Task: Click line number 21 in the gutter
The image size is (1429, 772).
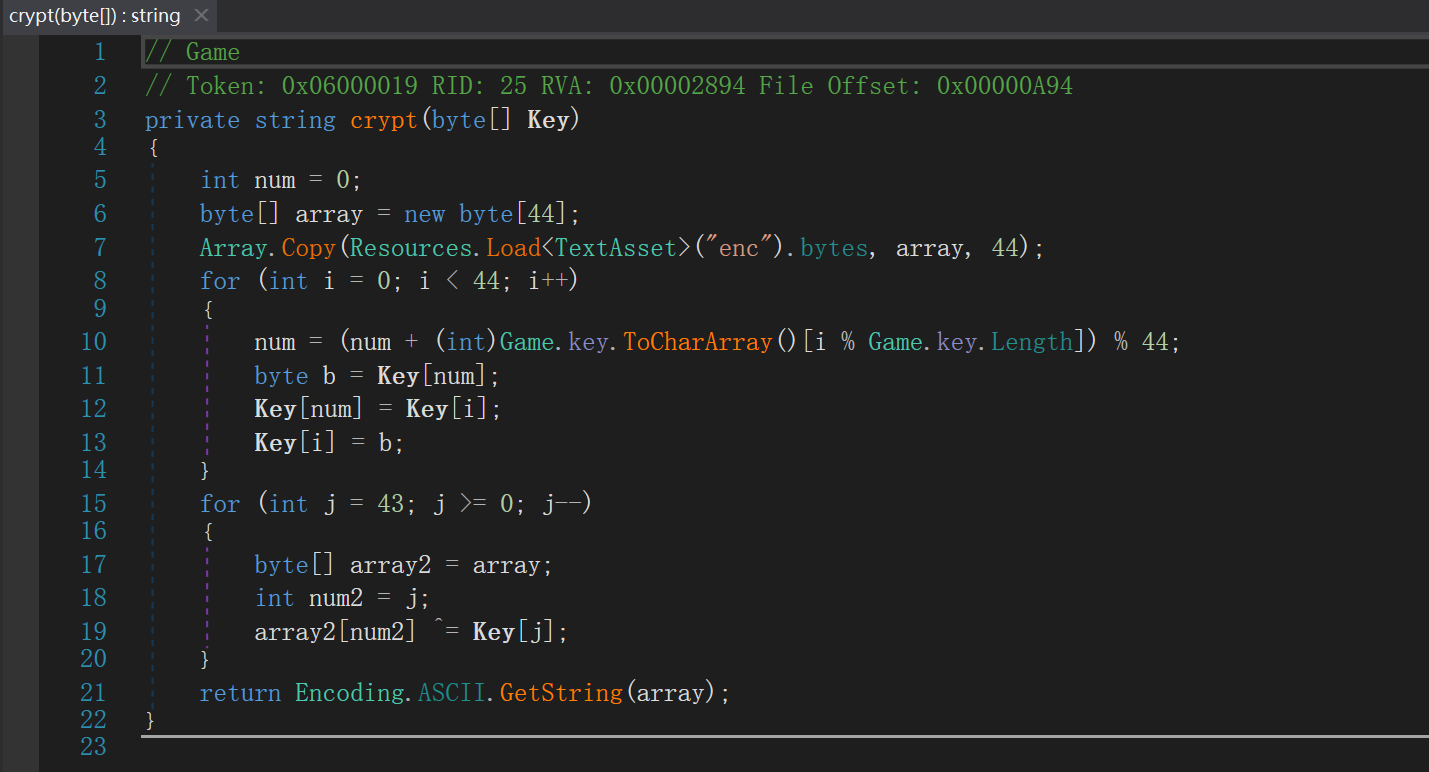Action: pos(93,692)
